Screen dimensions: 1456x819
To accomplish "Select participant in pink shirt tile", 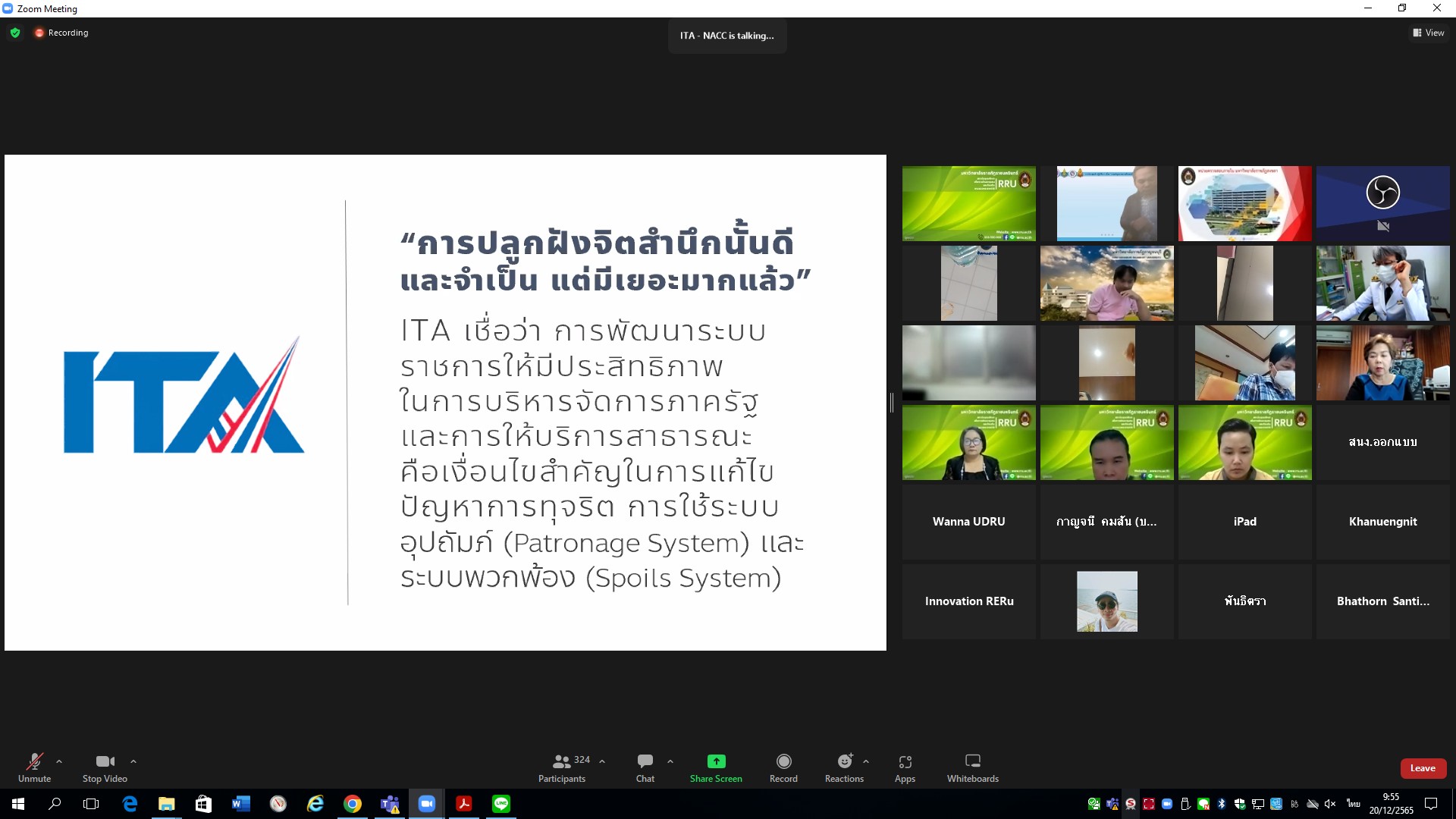I will pos(1106,283).
